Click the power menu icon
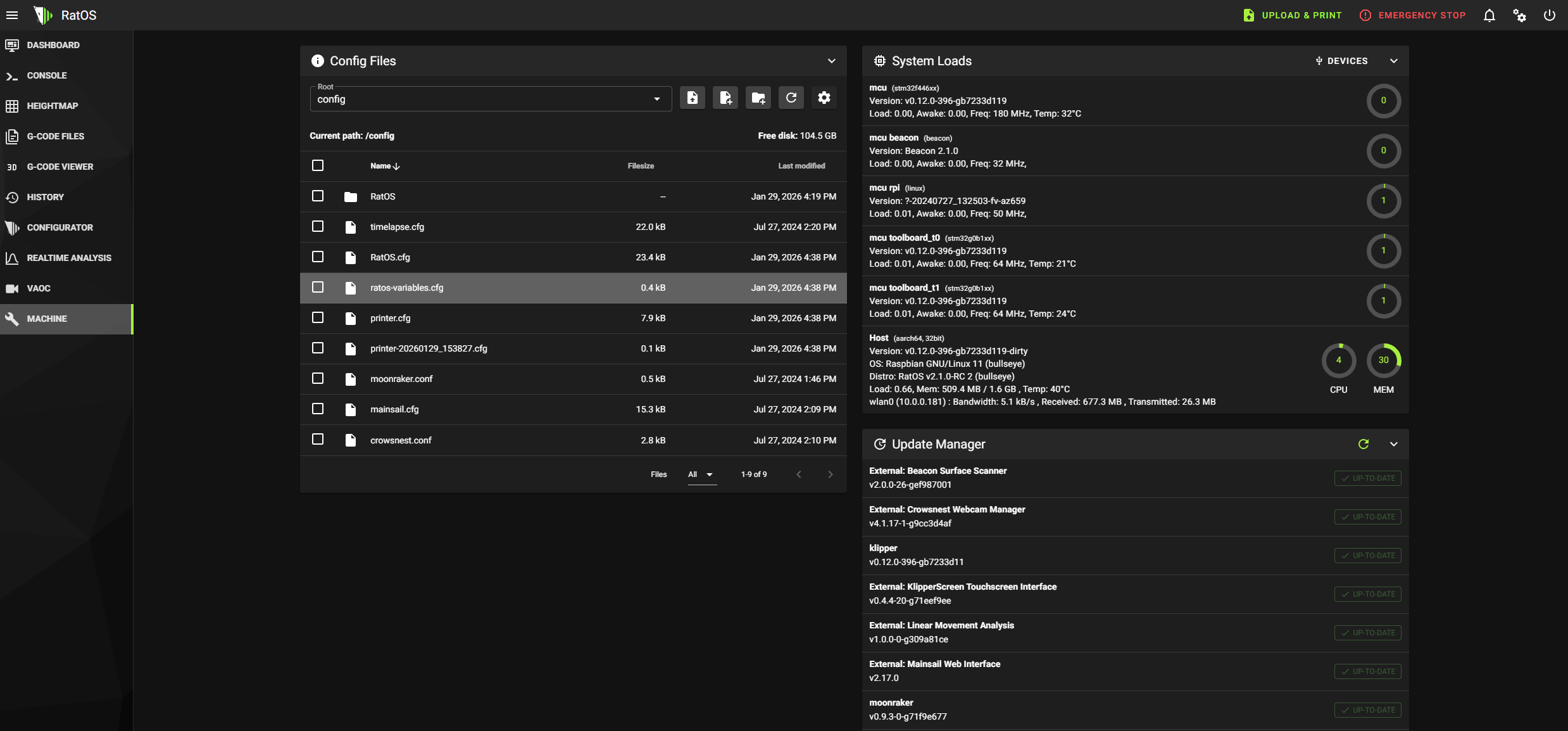1568x731 pixels. pyautogui.click(x=1549, y=15)
